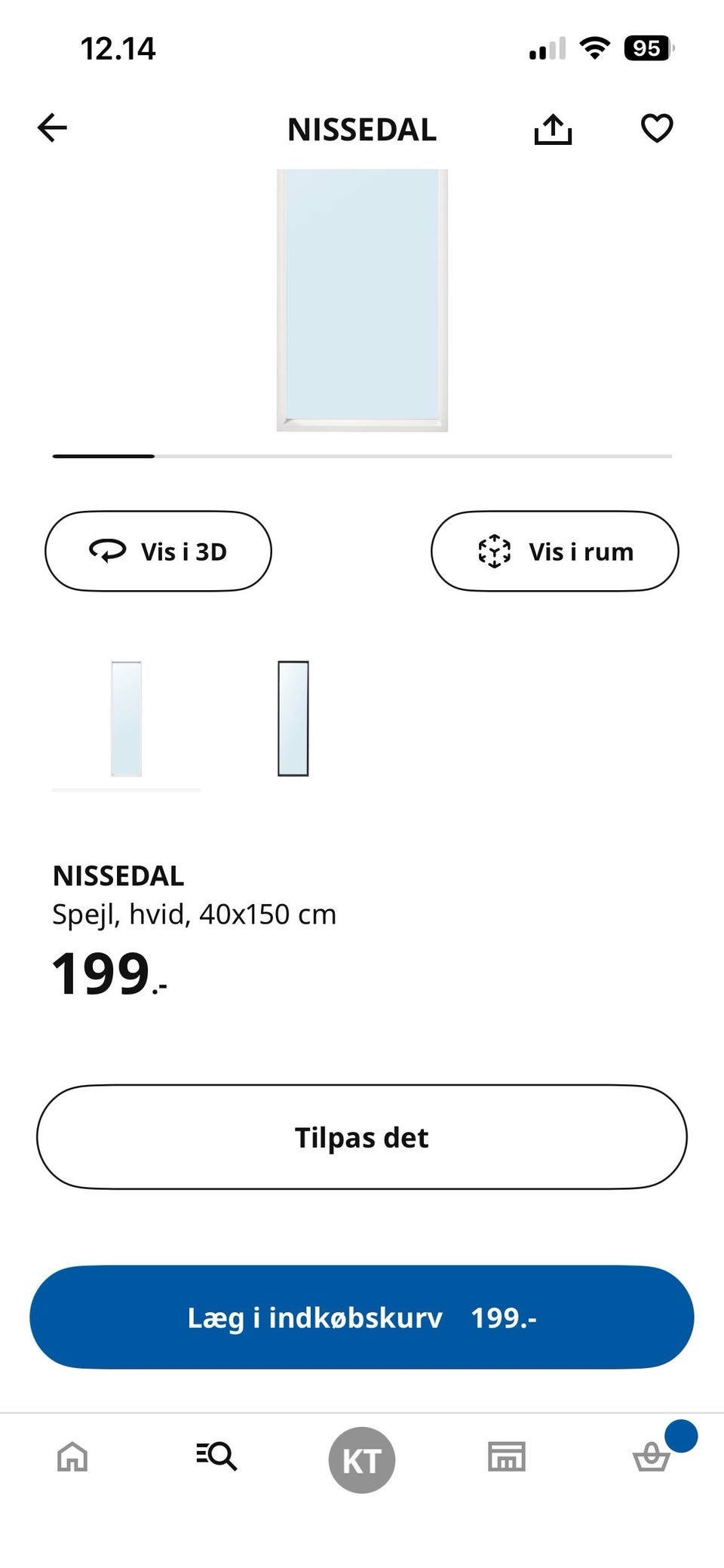Tap the large product price below the description
Image resolution: width=724 pixels, height=1568 pixels.
pos(109,974)
